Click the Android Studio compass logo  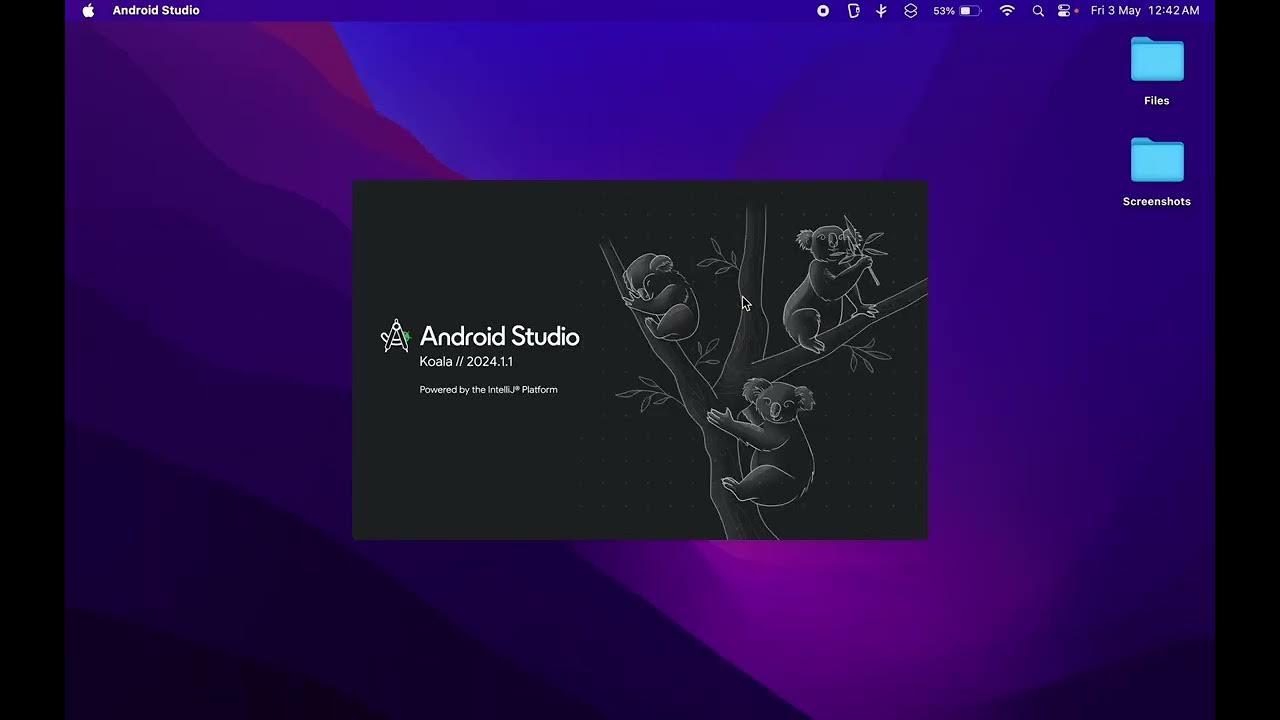point(396,336)
